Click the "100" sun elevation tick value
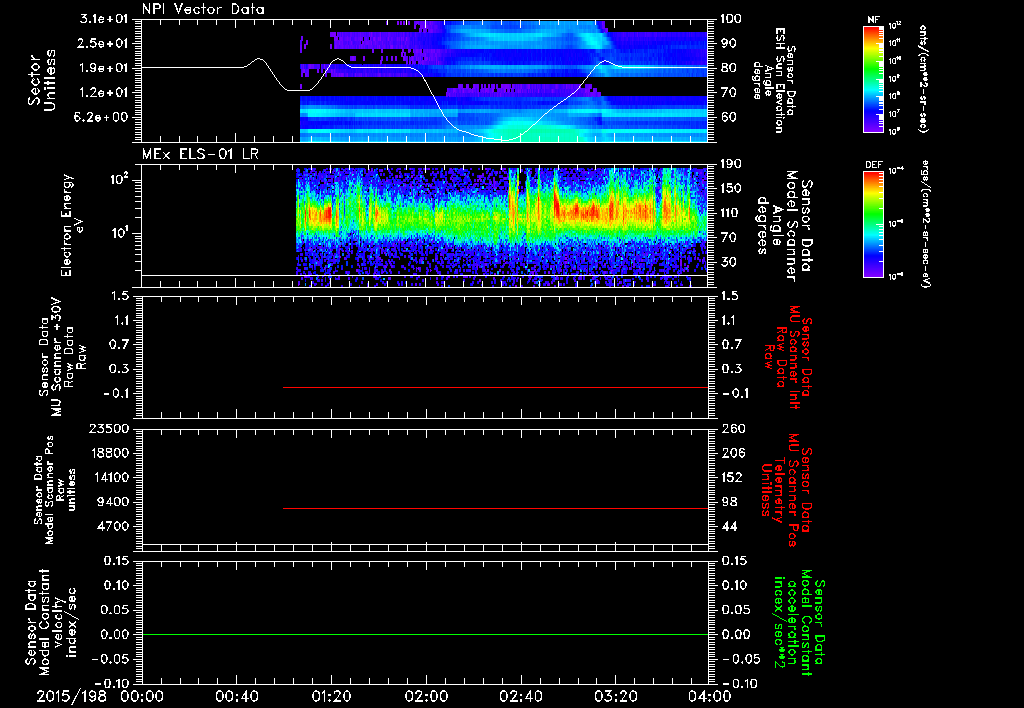This screenshot has width=1024, height=708. tap(731, 19)
